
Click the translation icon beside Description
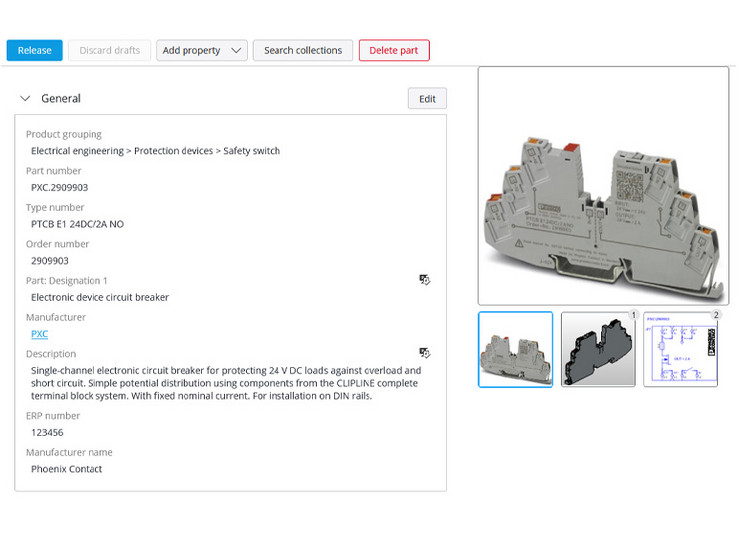point(424,353)
